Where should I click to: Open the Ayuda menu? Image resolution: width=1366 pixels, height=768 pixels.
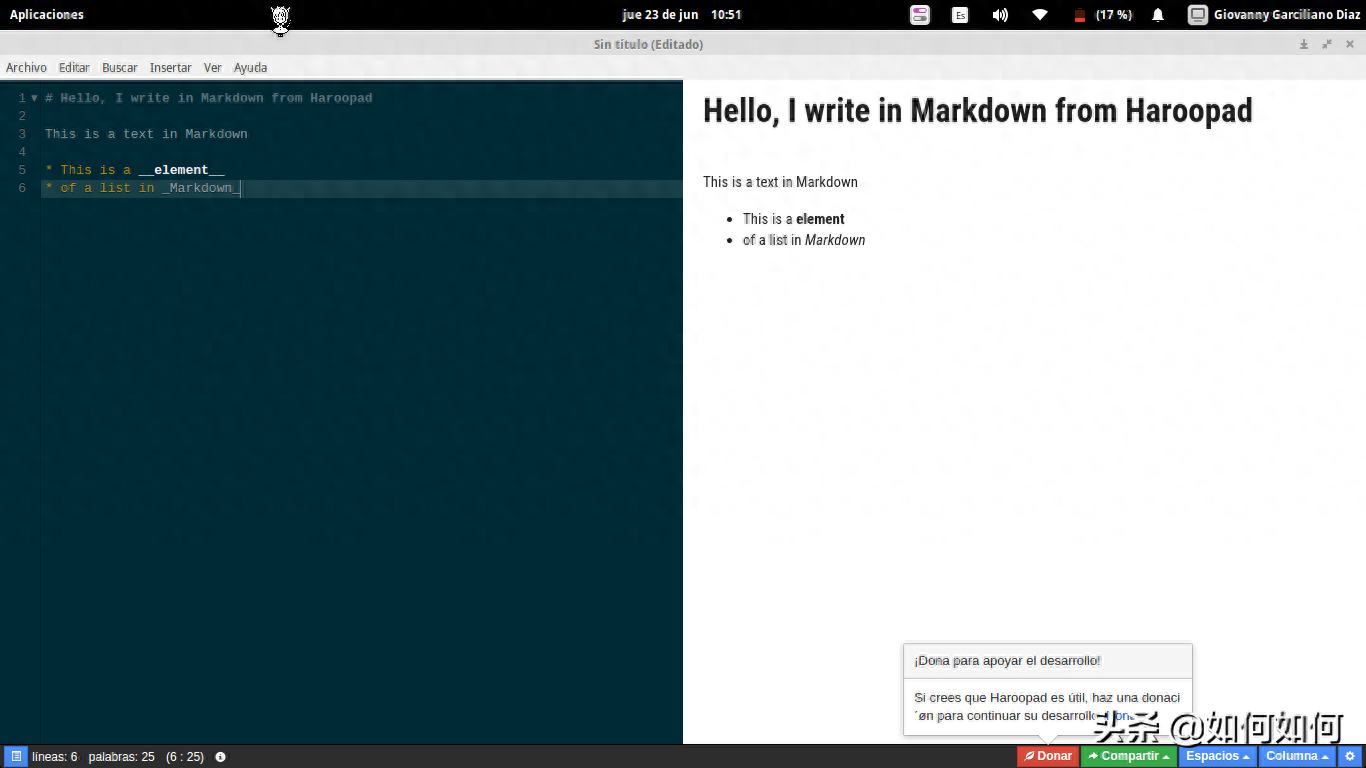point(251,67)
